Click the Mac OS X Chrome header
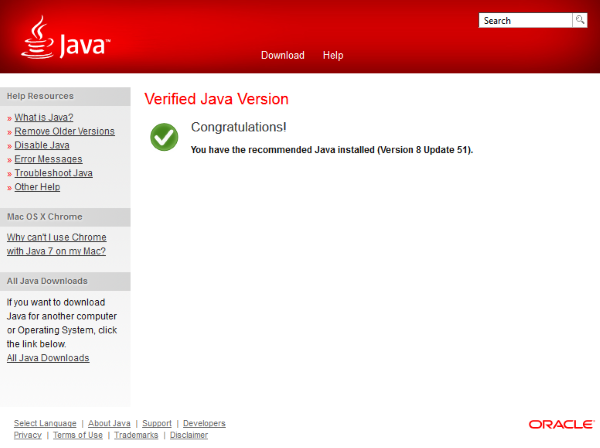The height and width of the screenshot is (448, 600). tap(65, 217)
